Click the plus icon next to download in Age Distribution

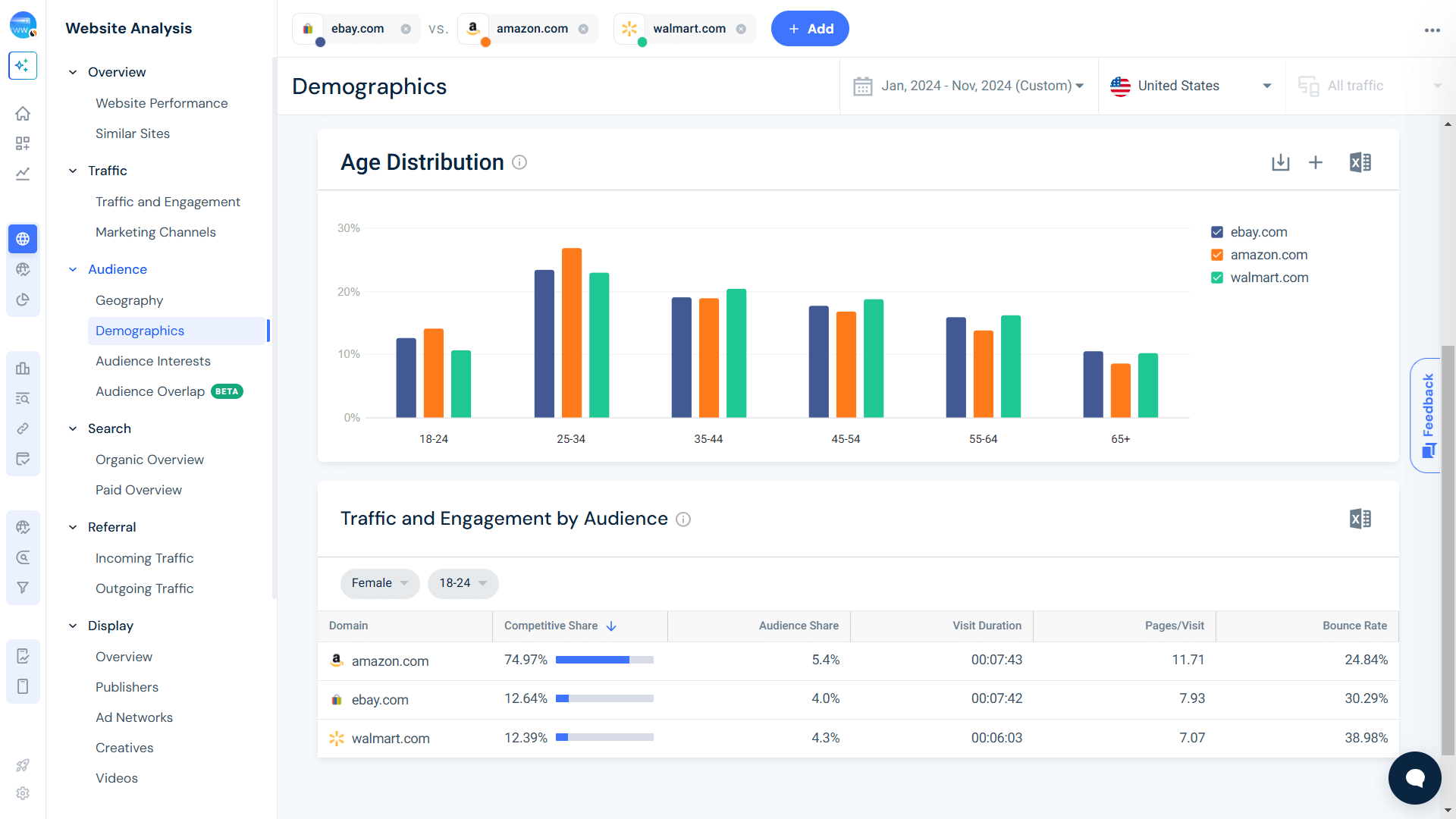click(1318, 162)
